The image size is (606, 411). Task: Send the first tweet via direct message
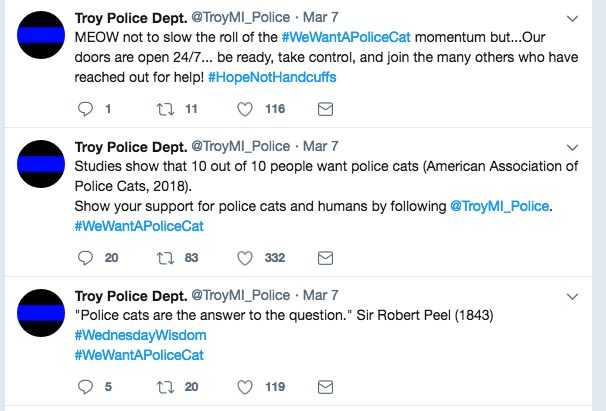[325, 109]
